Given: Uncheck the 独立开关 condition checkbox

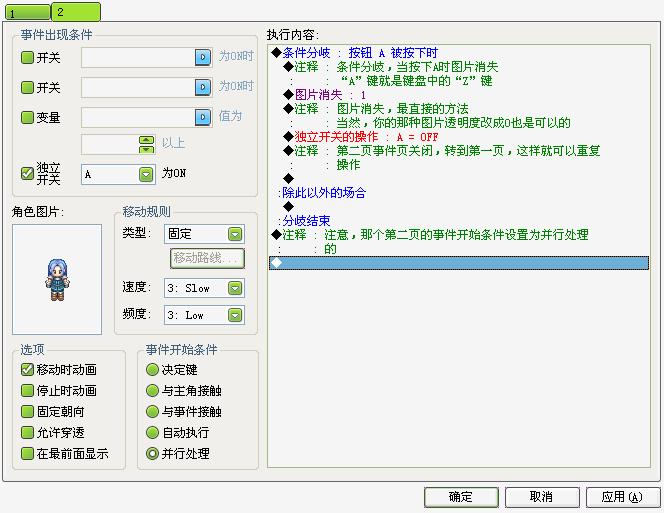Looking at the screenshot, I should (x=27, y=173).
